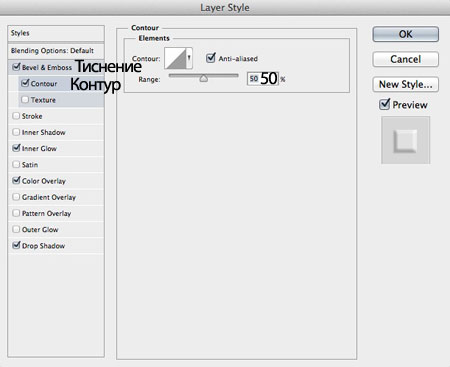Viewport: 450px width, 367px height.
Task: Disable the Inner Glow checkbox
Action: click(16, 148)
